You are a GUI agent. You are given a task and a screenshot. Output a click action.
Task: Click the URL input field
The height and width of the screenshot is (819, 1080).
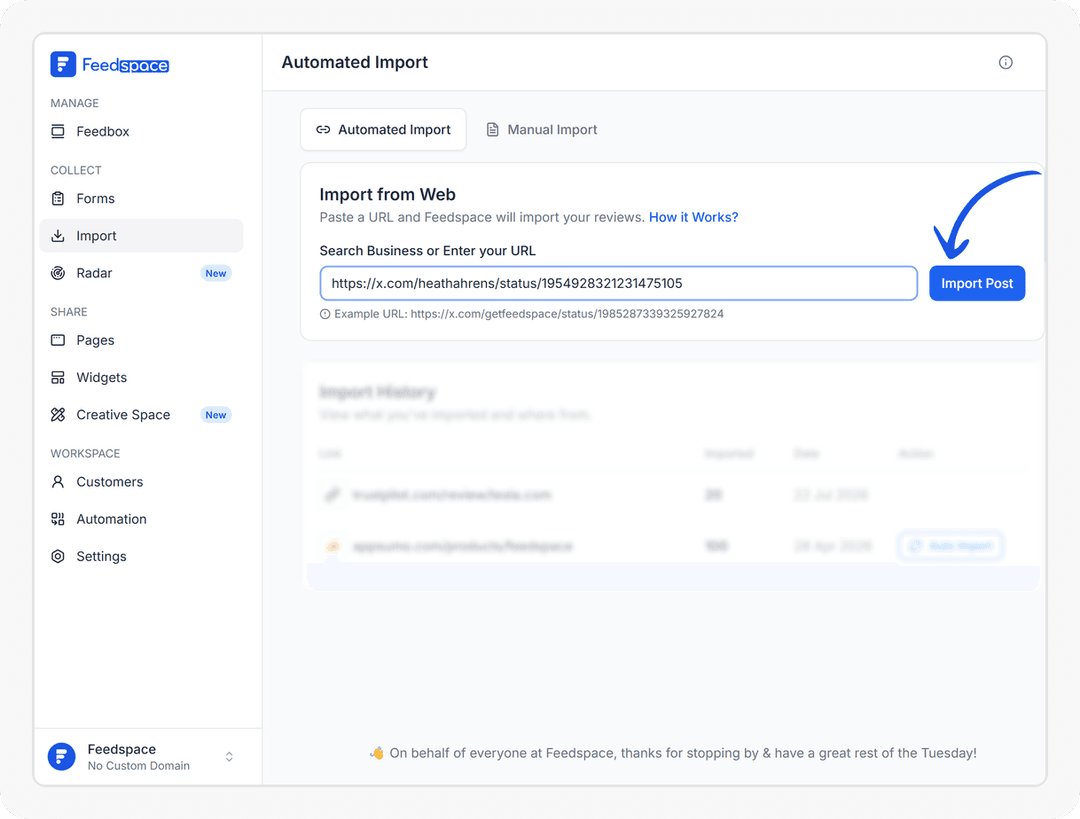[x=619, y=283]
